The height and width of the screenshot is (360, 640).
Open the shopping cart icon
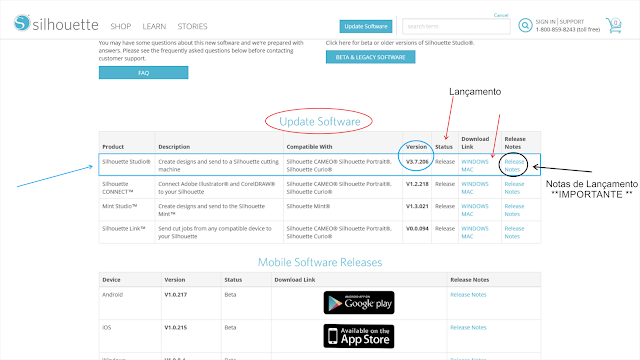(613, 25)
